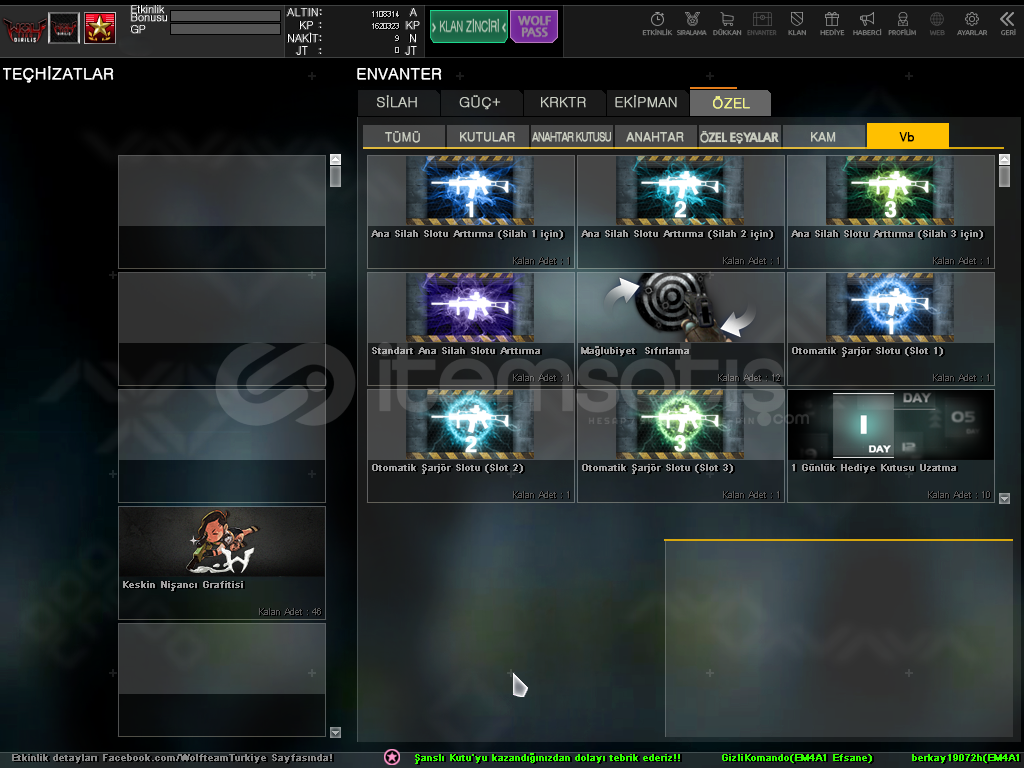Image resolution: width=1024 pixels, height=768 pixels.
Task: Click the JT balance value
Action: coord(396,51)
